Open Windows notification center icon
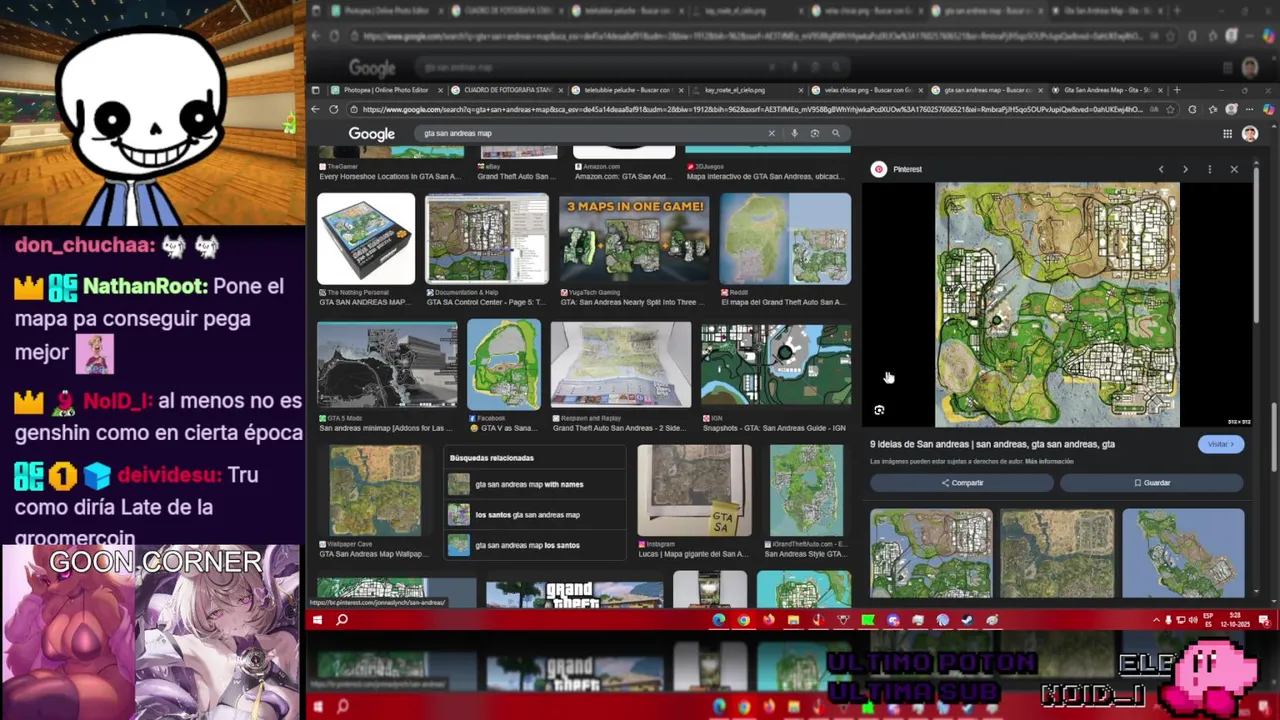The height and width of the screenshot is (720, 1280). click(1263, 620)
